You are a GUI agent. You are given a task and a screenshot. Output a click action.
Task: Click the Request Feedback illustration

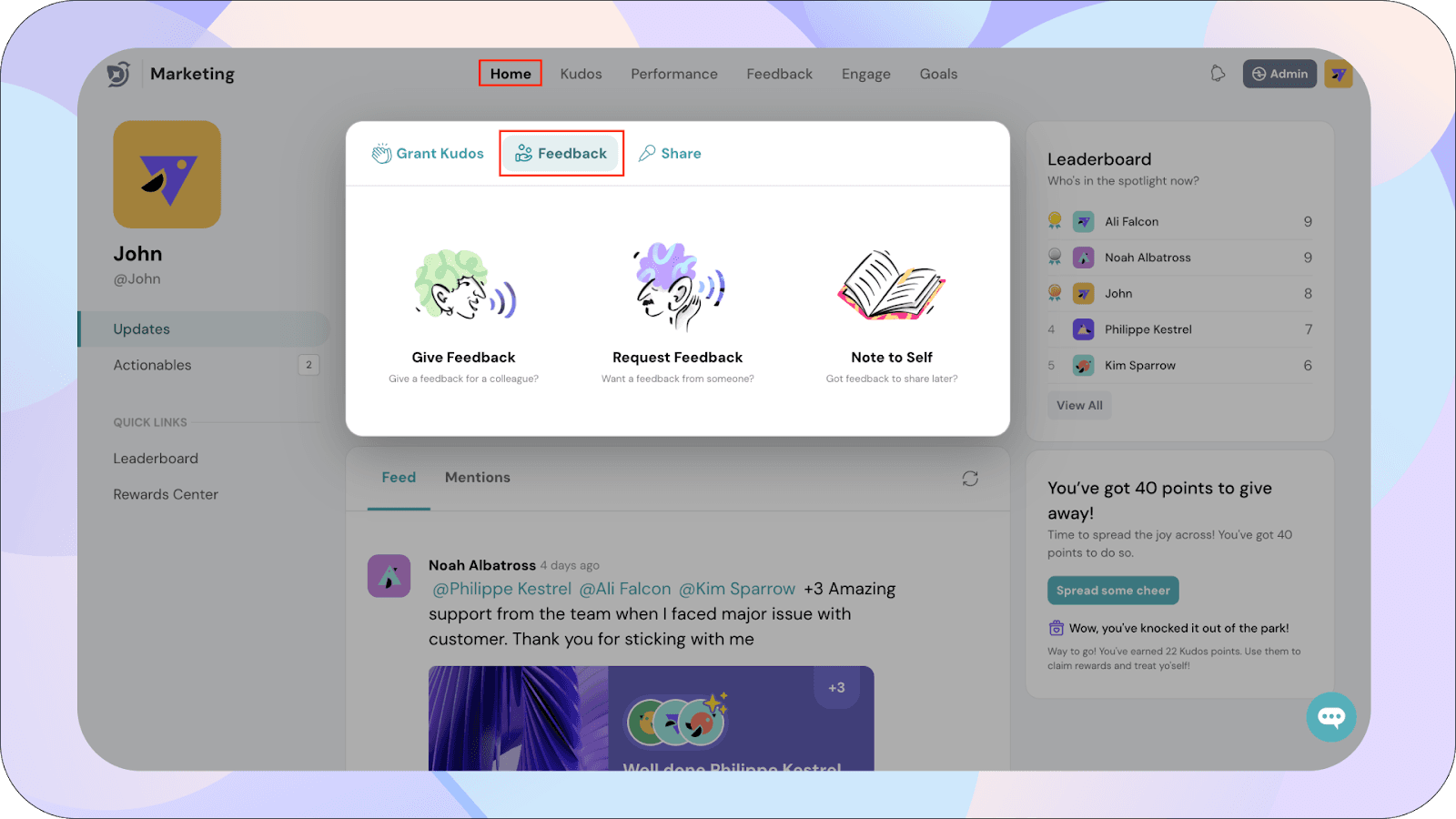click(x=678, y=286)
